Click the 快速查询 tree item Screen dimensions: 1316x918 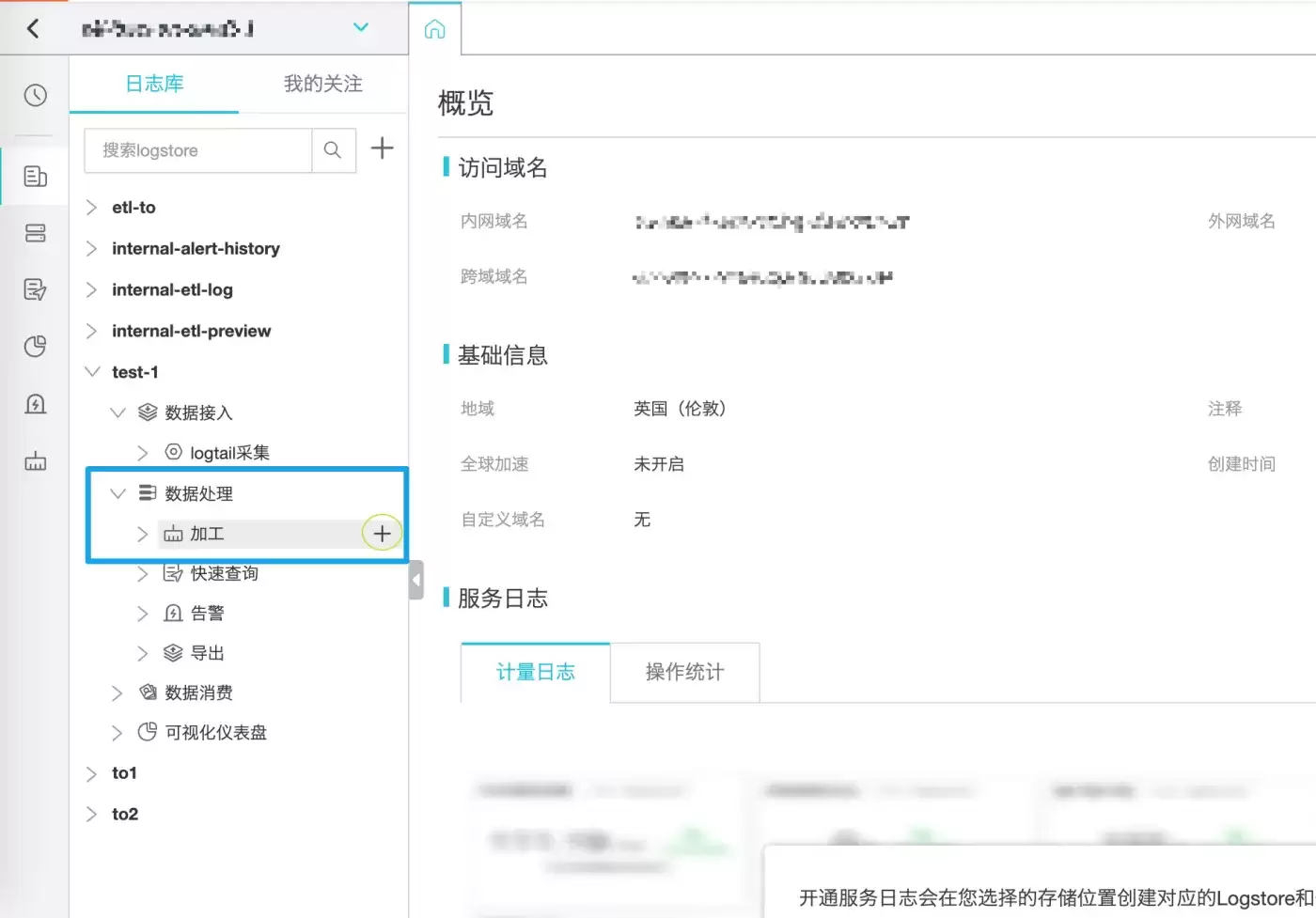click(224, 573)
